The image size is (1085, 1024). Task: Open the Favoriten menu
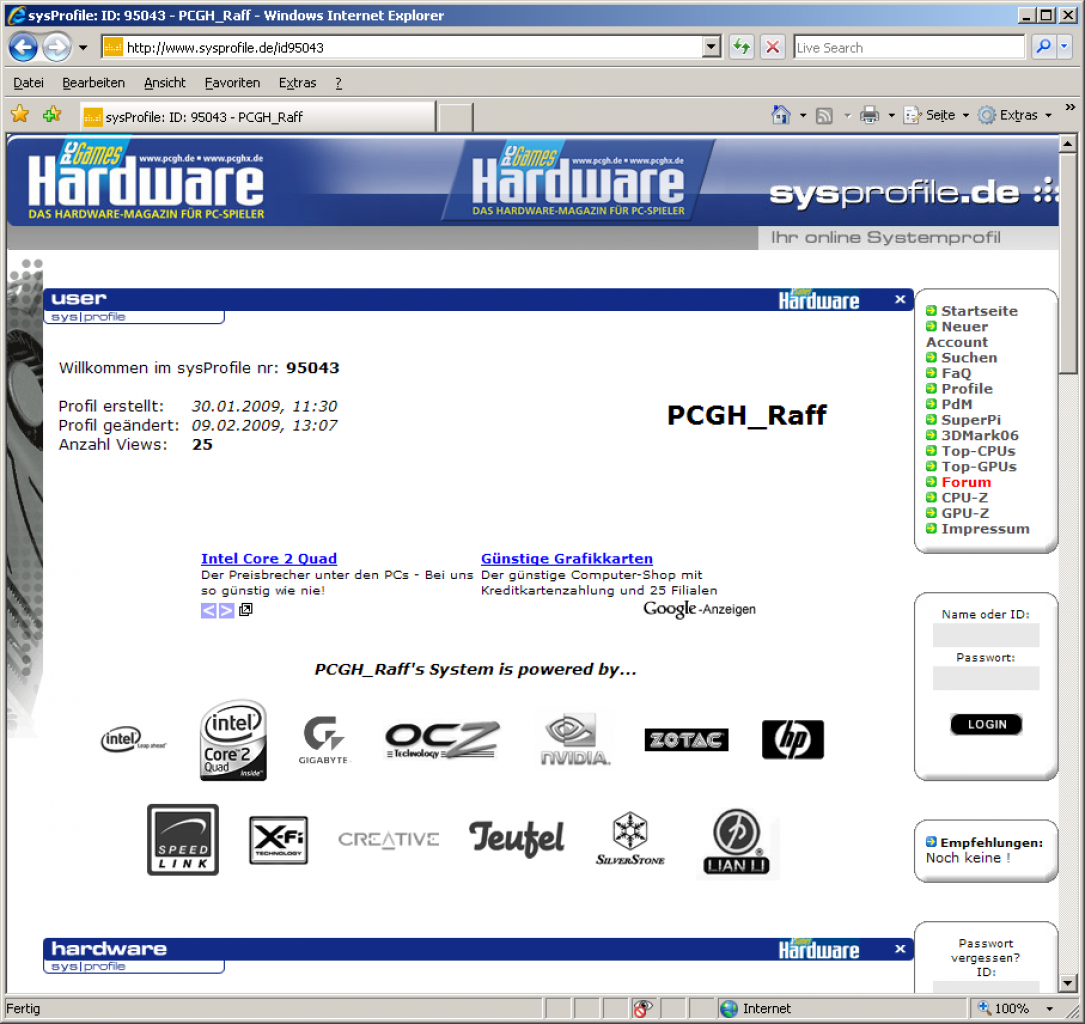pos(232,83)
